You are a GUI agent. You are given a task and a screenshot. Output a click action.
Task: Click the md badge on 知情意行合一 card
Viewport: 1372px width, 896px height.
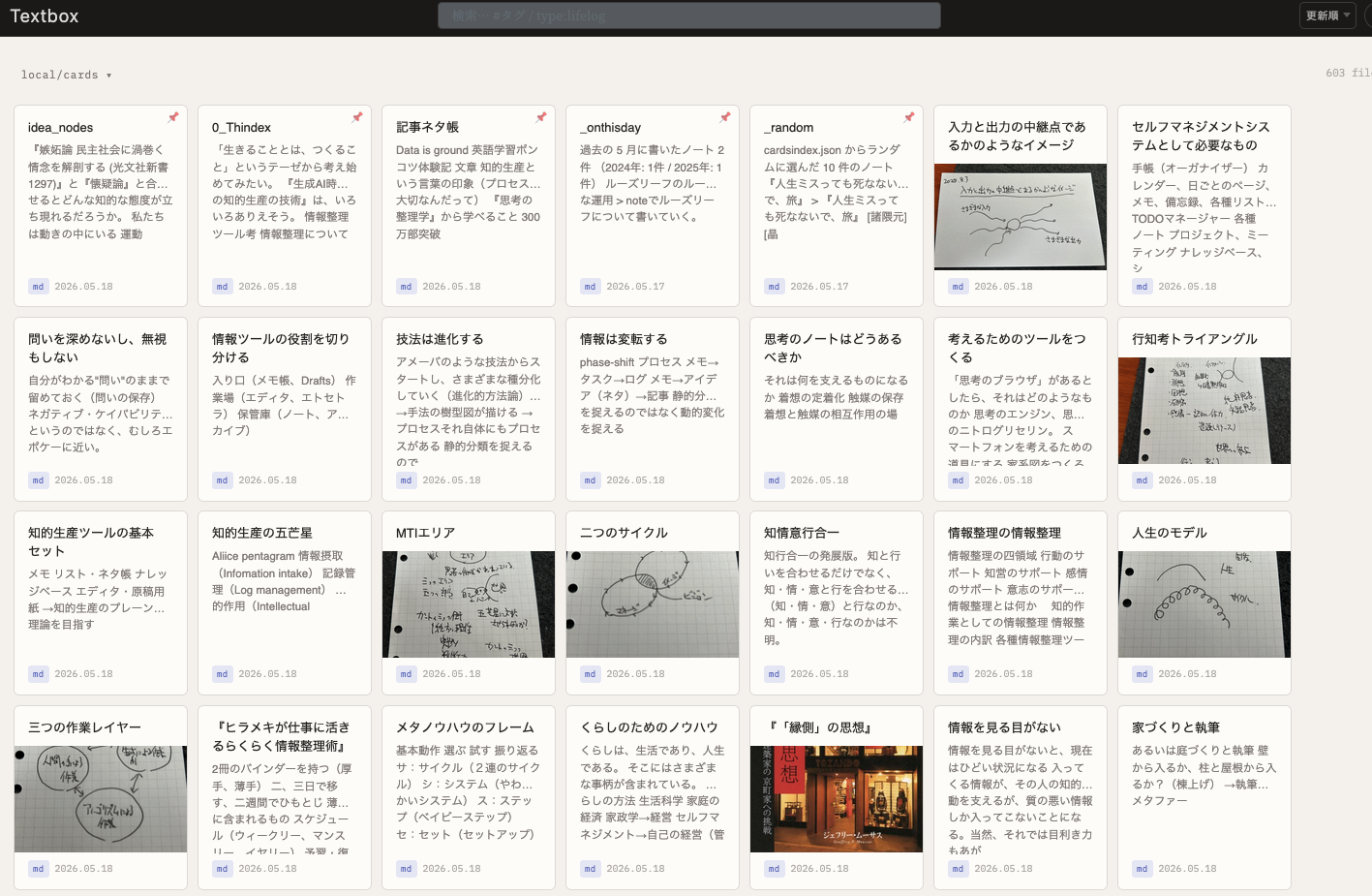coord(774,674)
